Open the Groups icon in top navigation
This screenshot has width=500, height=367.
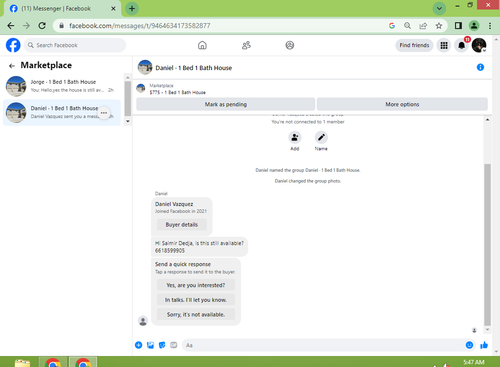pos(290,45)
